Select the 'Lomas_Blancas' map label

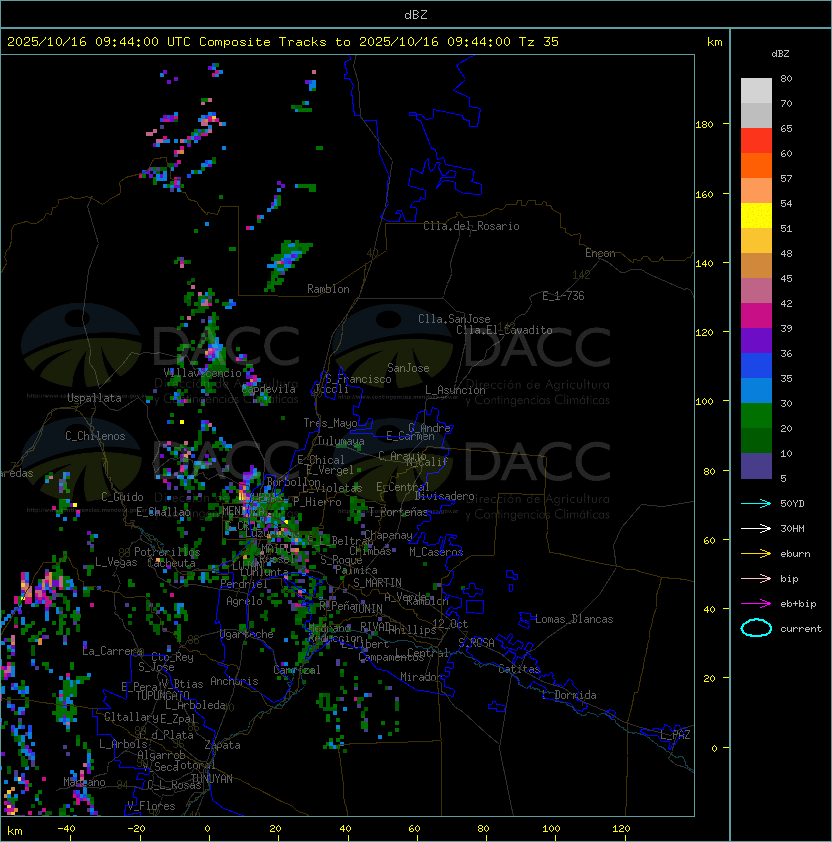coord(574,619)
